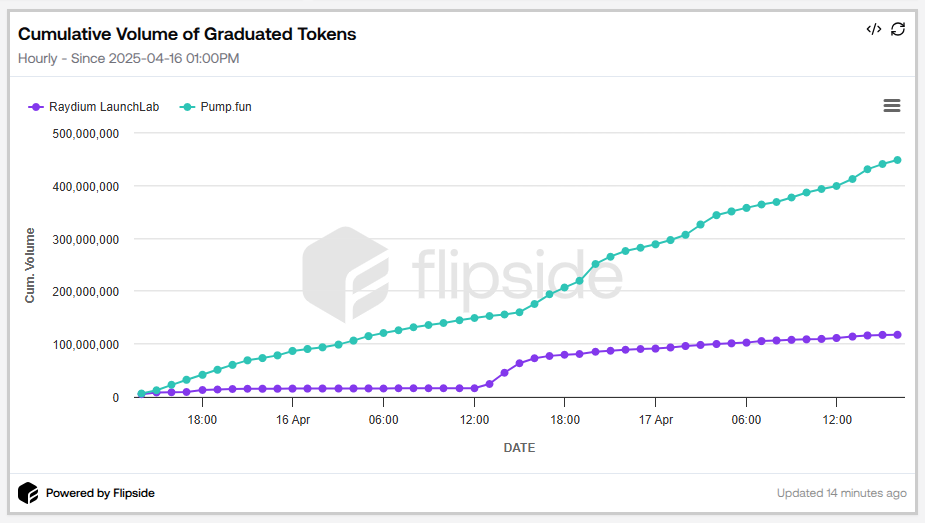Click the embed code icon
925x523 pixels.
[873, 29]
